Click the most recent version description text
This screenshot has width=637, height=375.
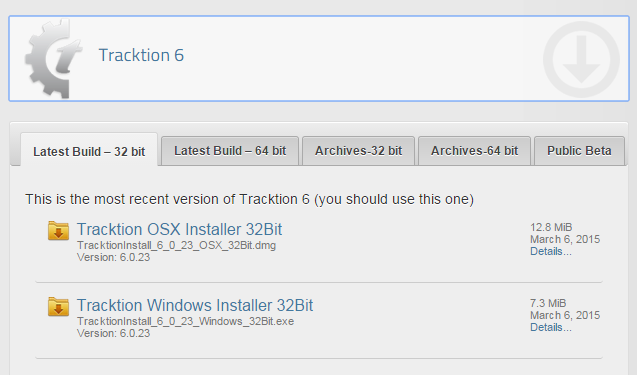click(x=249, y=199)
